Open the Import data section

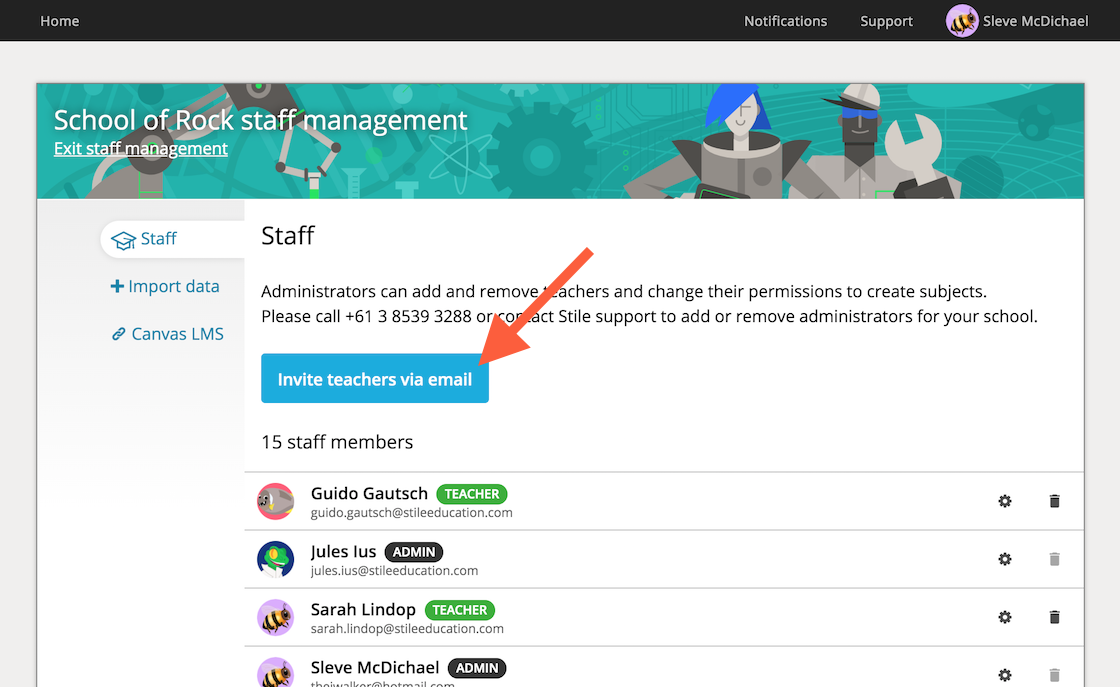pyautogui.click(x=165, y=286)
